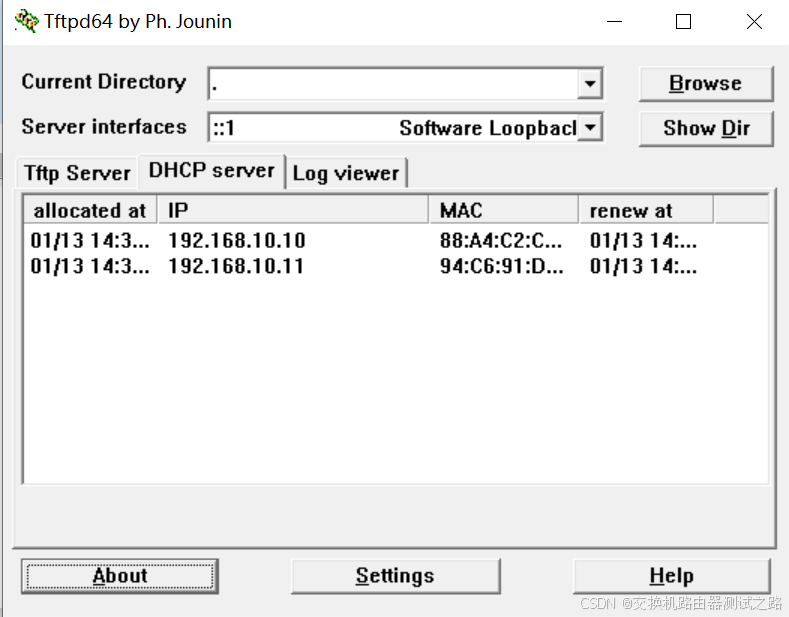Click allocated time in 192.168.10.10 row

(x=90, y=241)
